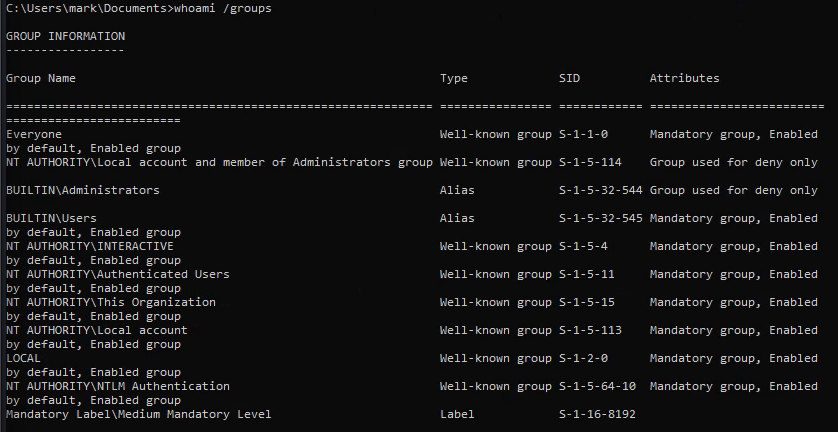Image resolution: width=838 pixels, height=432 pixels.
Task: Click the whoami /groups command text
Action: click(x=226, y=8)
